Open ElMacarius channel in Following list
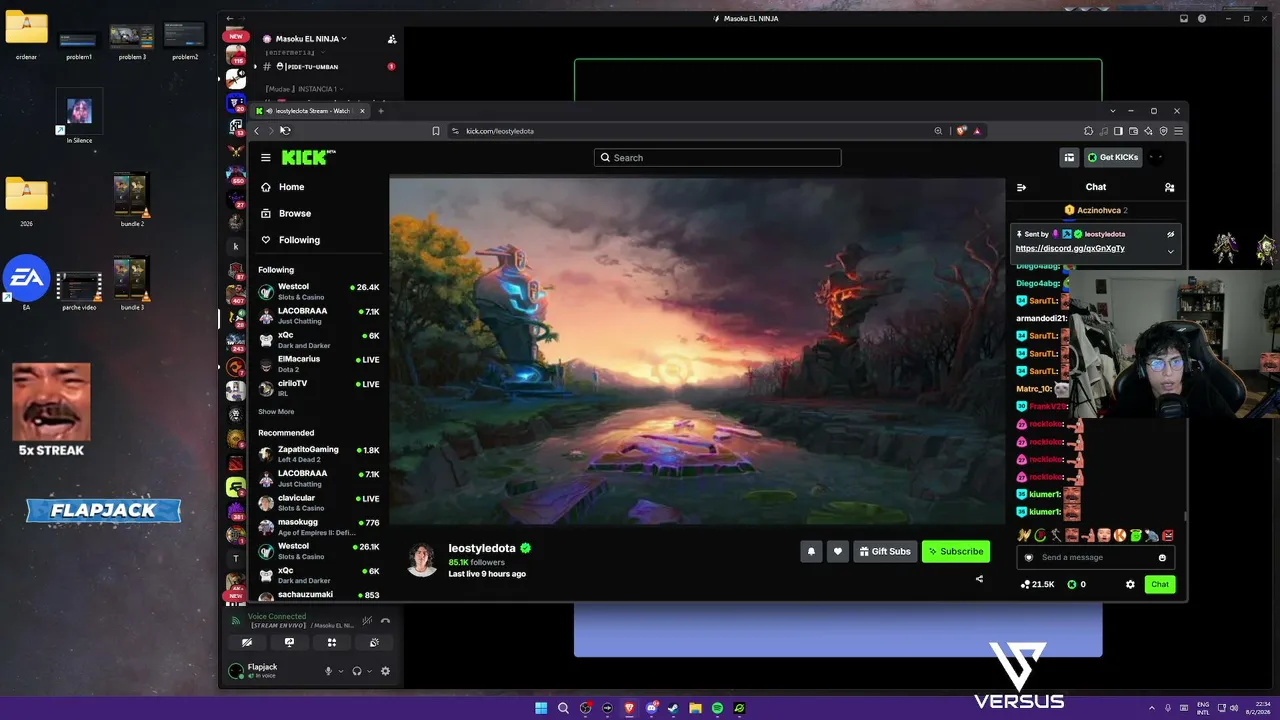The width and height of the screenshot is (1280, 720). click(319, 364)
